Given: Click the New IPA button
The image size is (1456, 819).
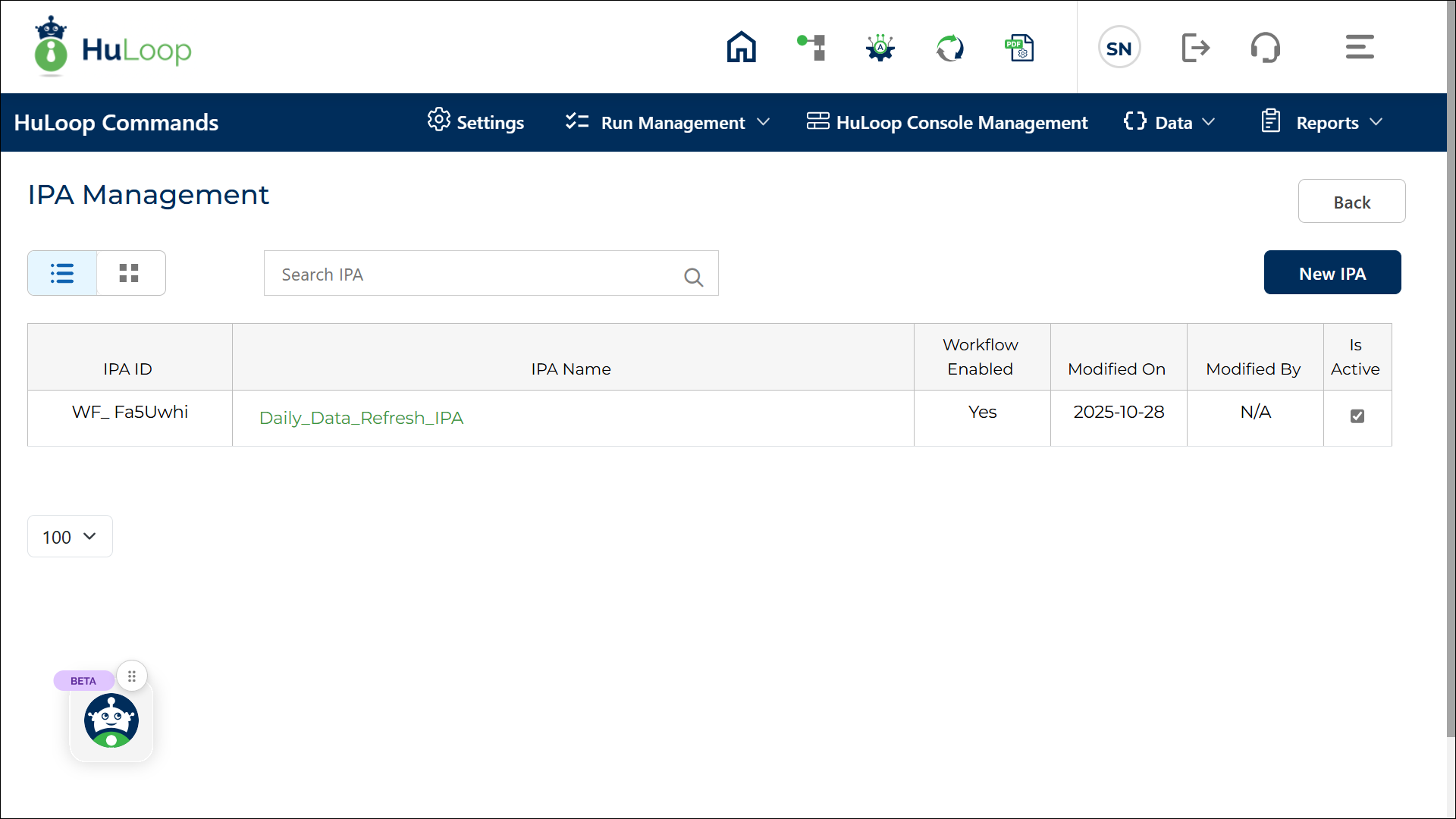Looking at the screenshot, I should click(1332, 273).
